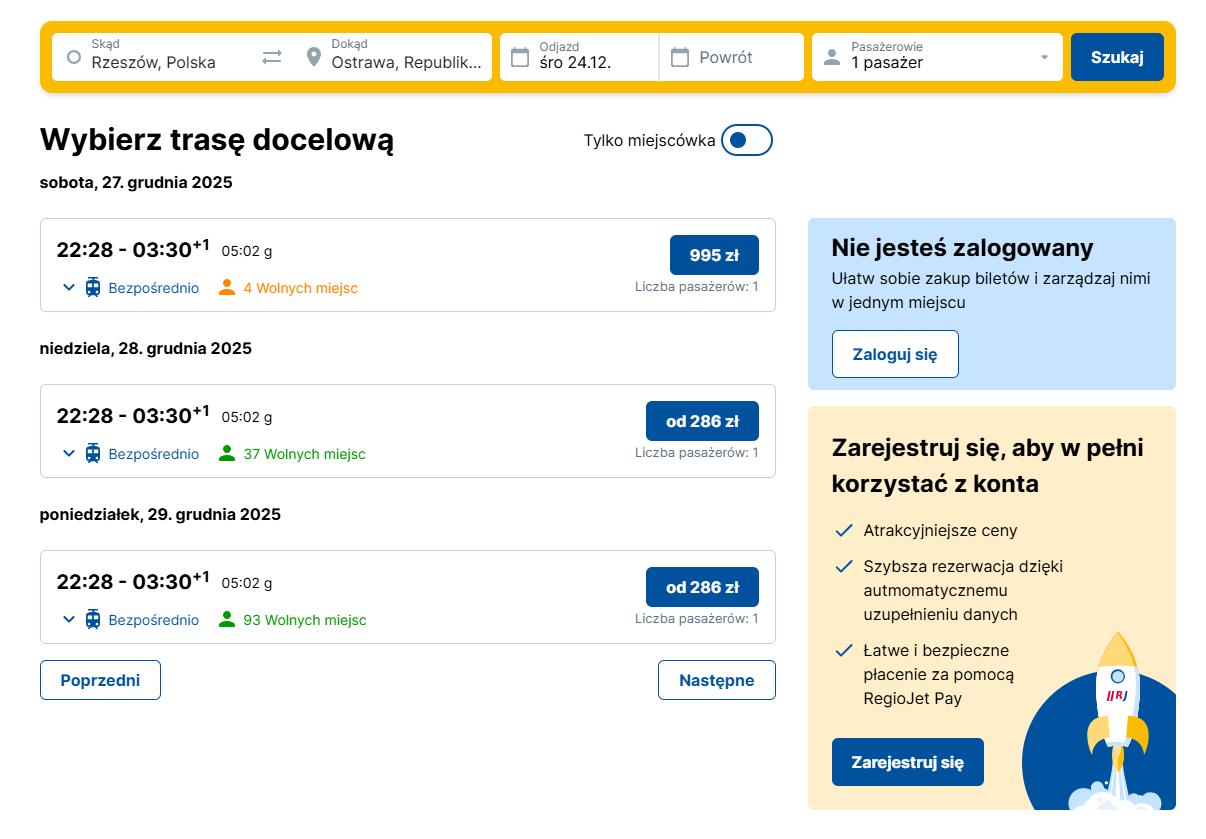Click the checkmark beside Łatwe i bezpieczne płacenie
This screenshot has height=839, width=1206.
(x=844, y=650)
